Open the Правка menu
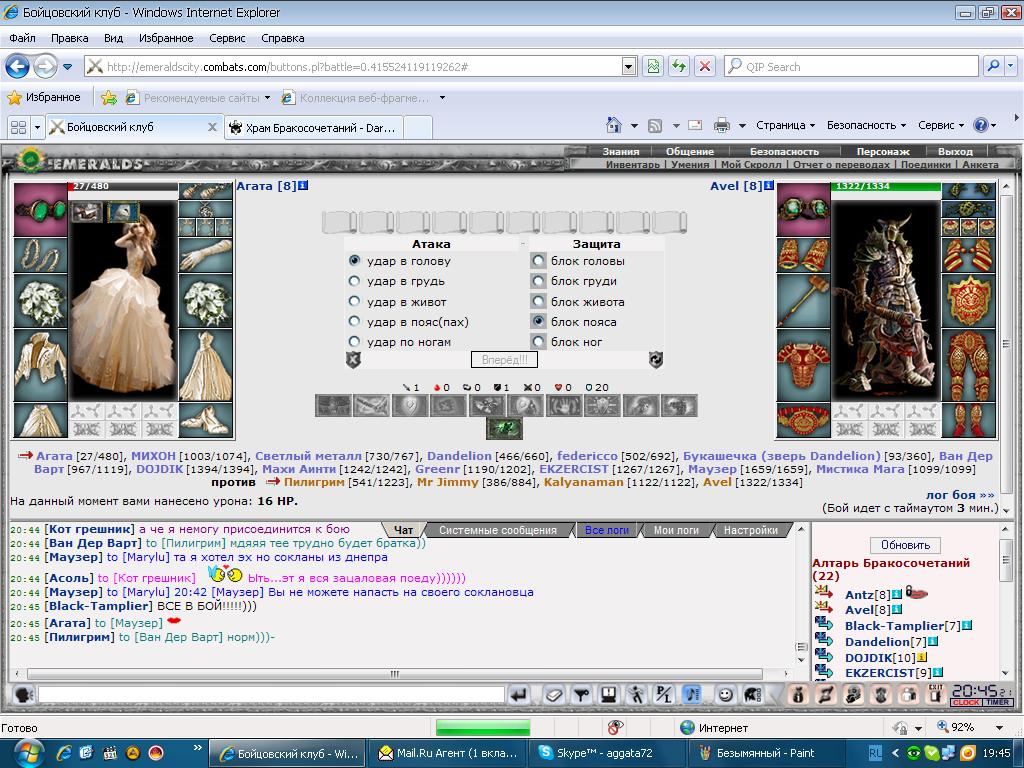Image resolution: width=1024 pixels, height=768 pixels. tap(69, 38)
